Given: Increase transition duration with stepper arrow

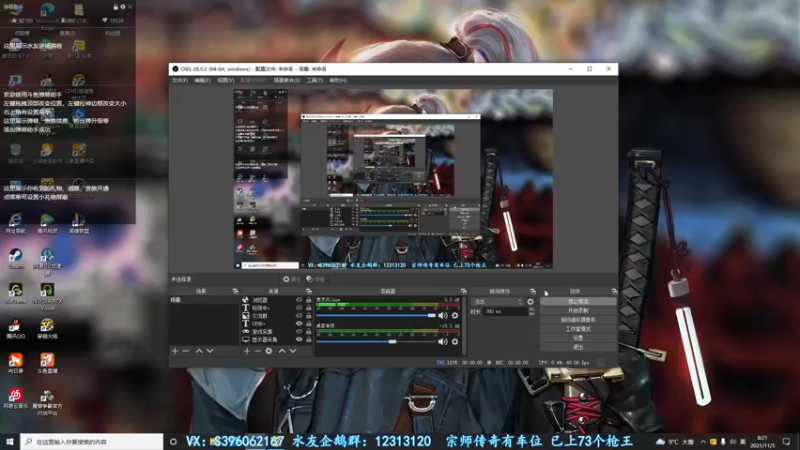Looking at the screenshot, I should (x=531, y=310).
